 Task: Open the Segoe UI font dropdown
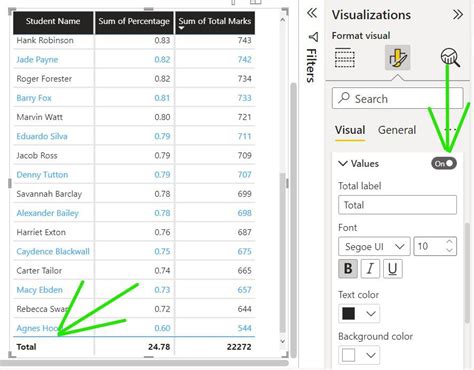[x=374, y=246]
